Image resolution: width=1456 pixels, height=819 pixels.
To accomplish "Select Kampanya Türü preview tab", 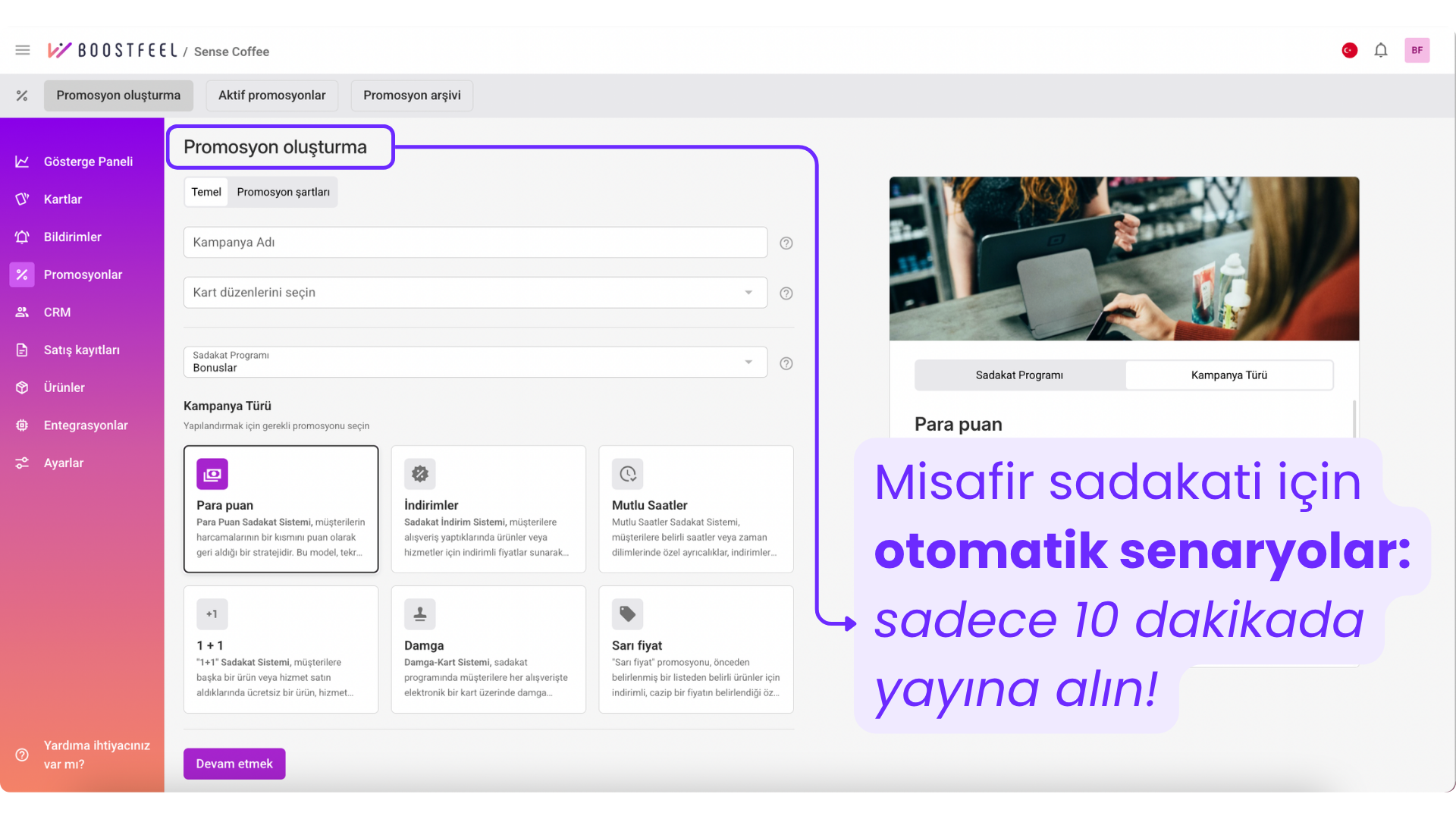I will [x=1229, y=375].
